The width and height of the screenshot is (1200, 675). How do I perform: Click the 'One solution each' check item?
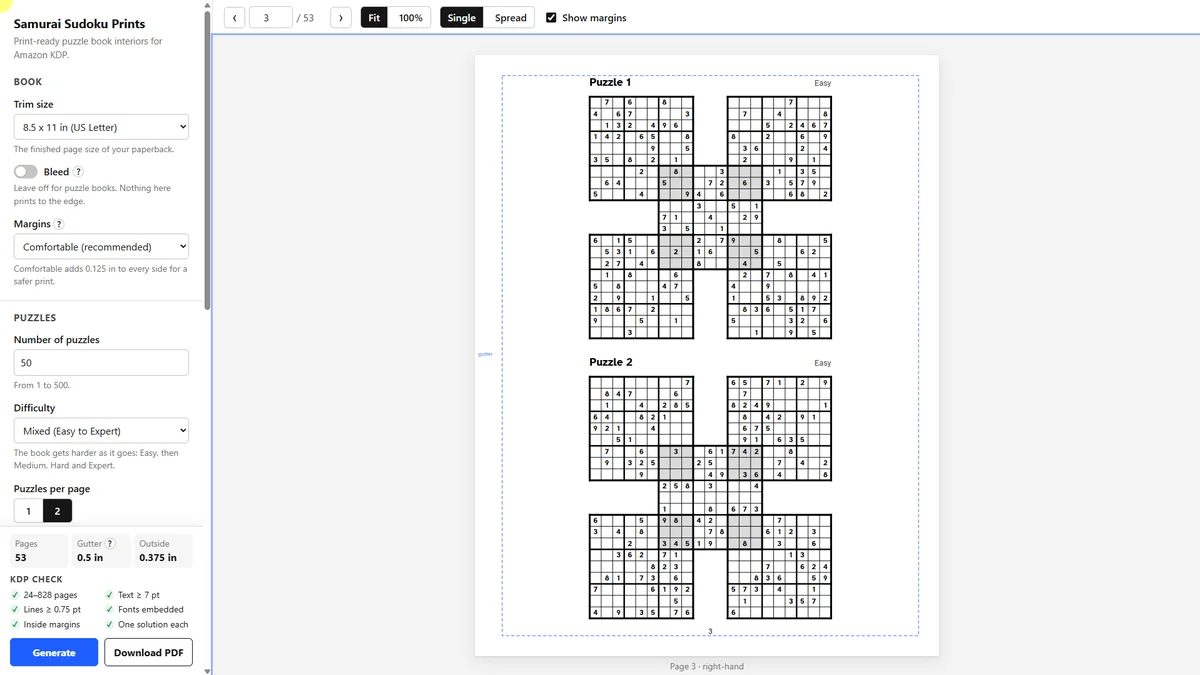(x=146, y=624)
